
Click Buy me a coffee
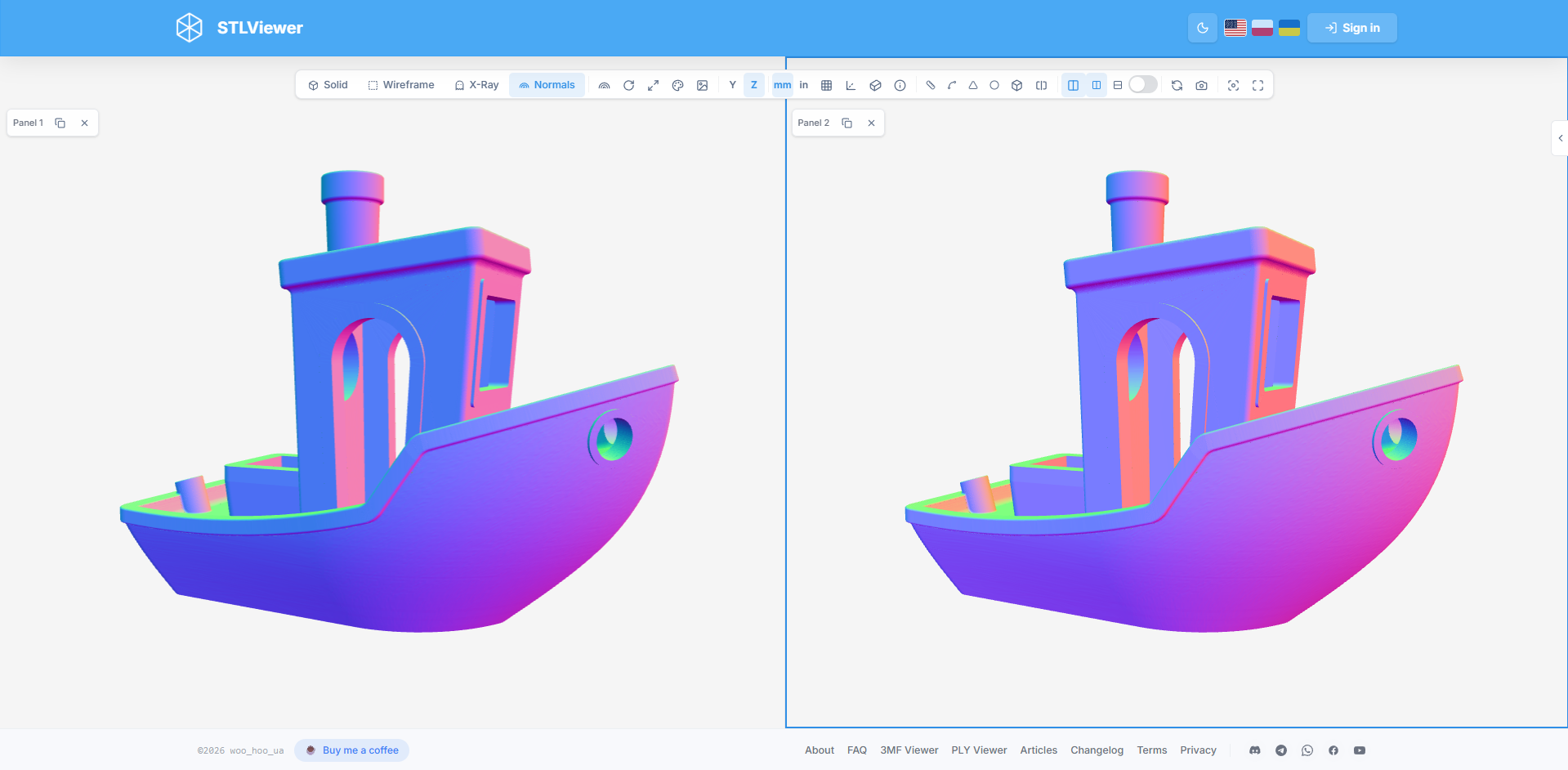point(352,750)
